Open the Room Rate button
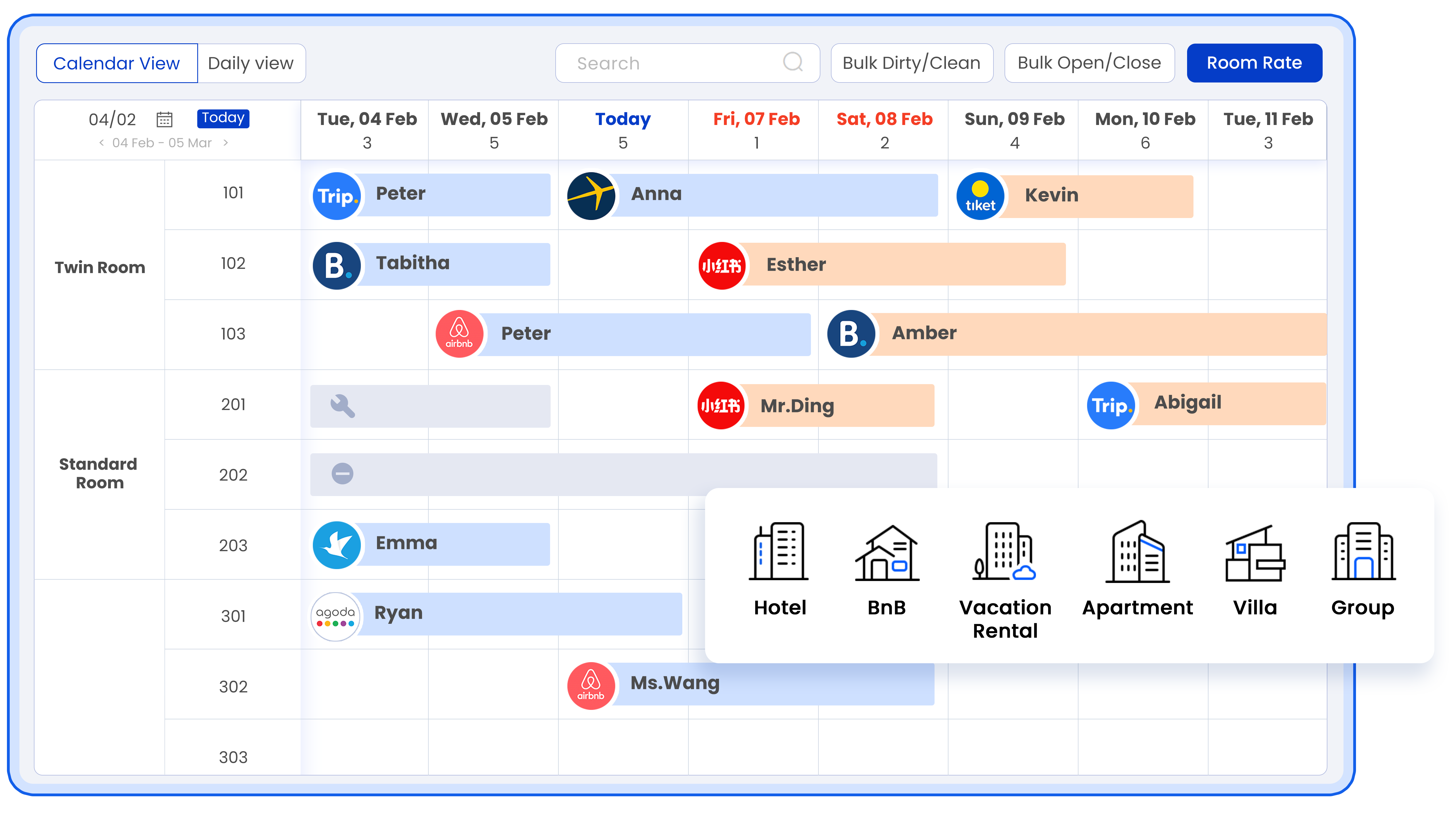Screen dimensions: 1456x816 (1254, 63)
